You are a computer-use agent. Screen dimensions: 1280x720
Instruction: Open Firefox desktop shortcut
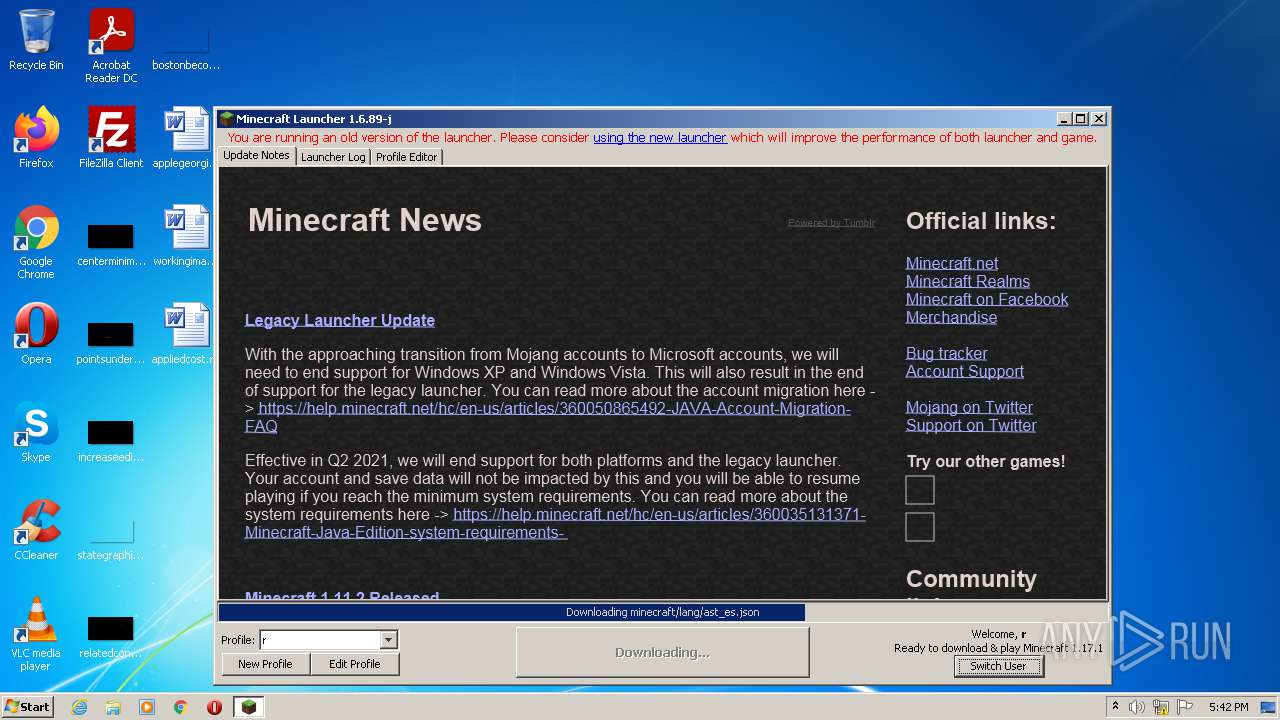tap(36, 138)
